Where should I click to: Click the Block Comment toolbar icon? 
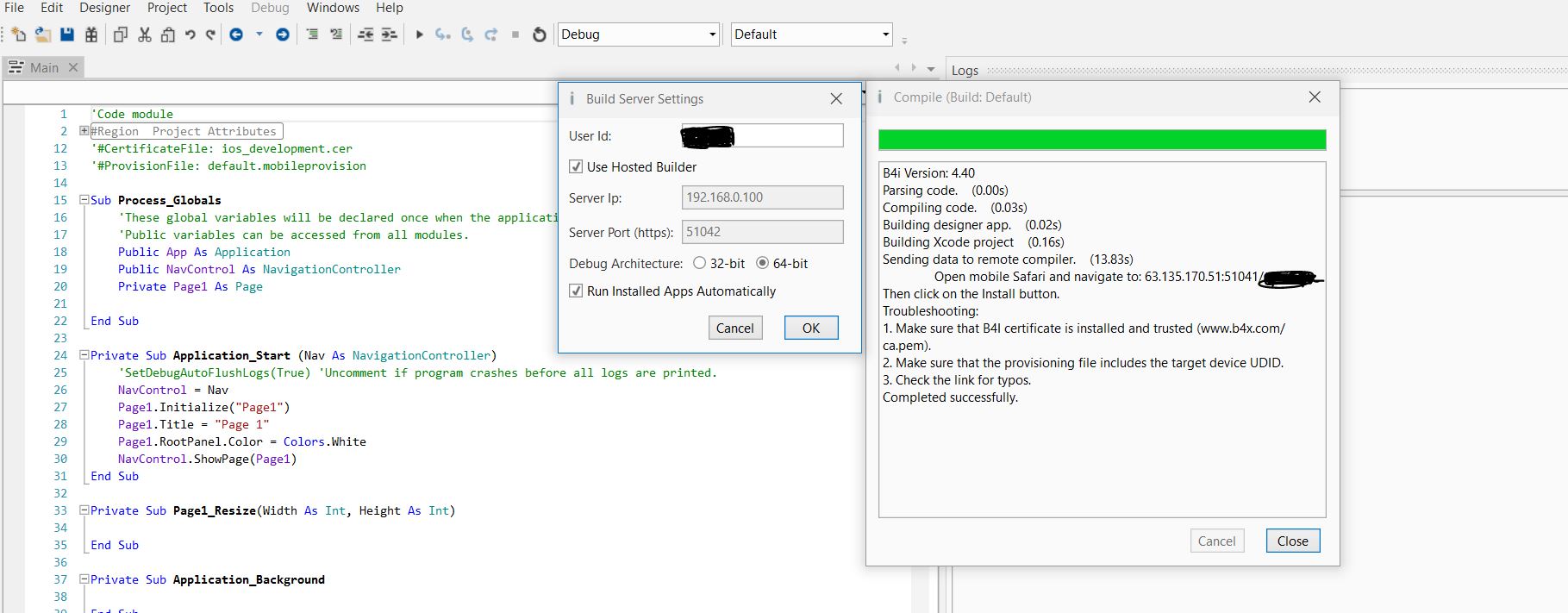pos(312,34)
